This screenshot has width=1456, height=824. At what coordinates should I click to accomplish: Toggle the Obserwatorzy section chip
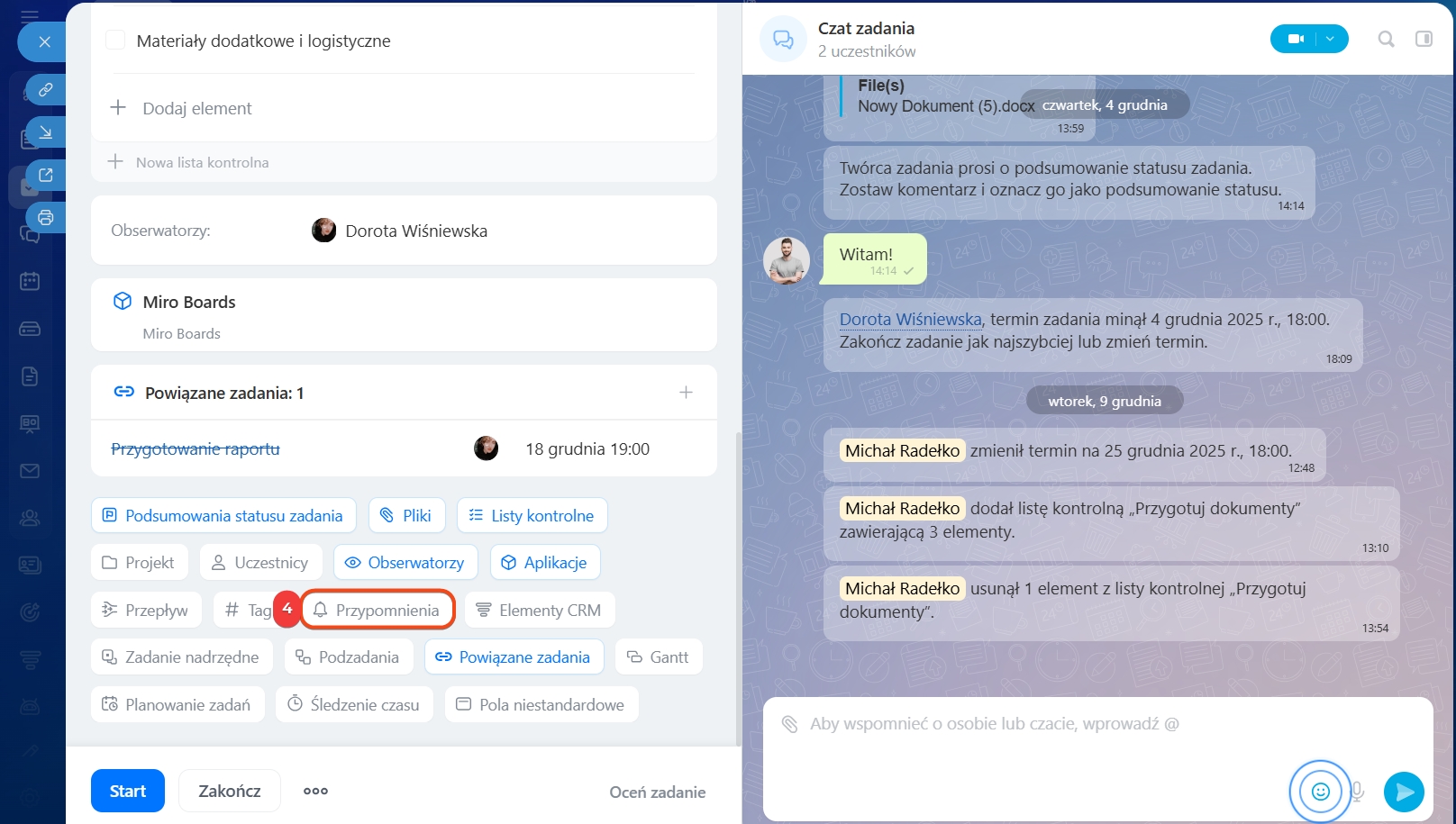click(x=405, y=563)
